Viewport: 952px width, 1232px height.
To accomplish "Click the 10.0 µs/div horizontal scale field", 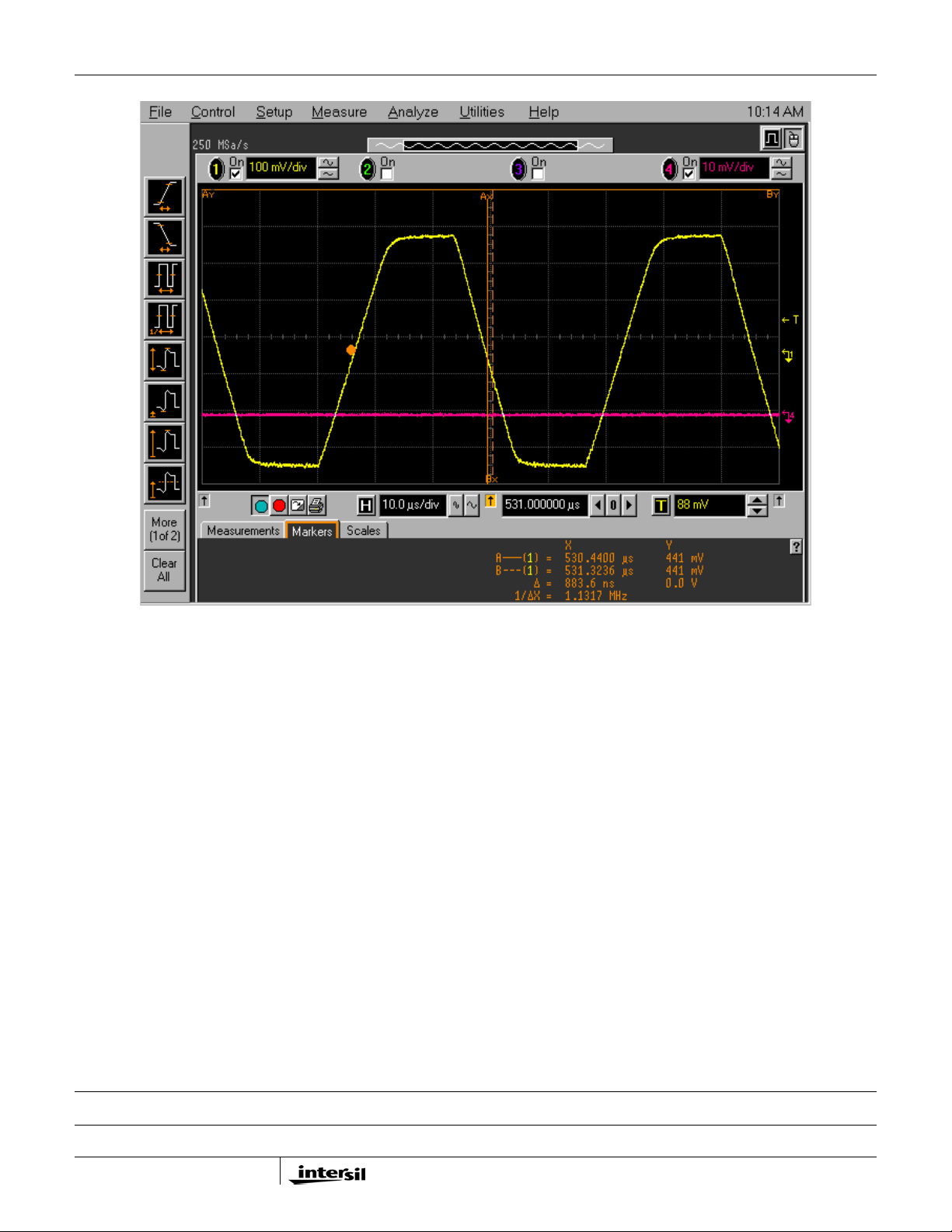I will [411, 505].
